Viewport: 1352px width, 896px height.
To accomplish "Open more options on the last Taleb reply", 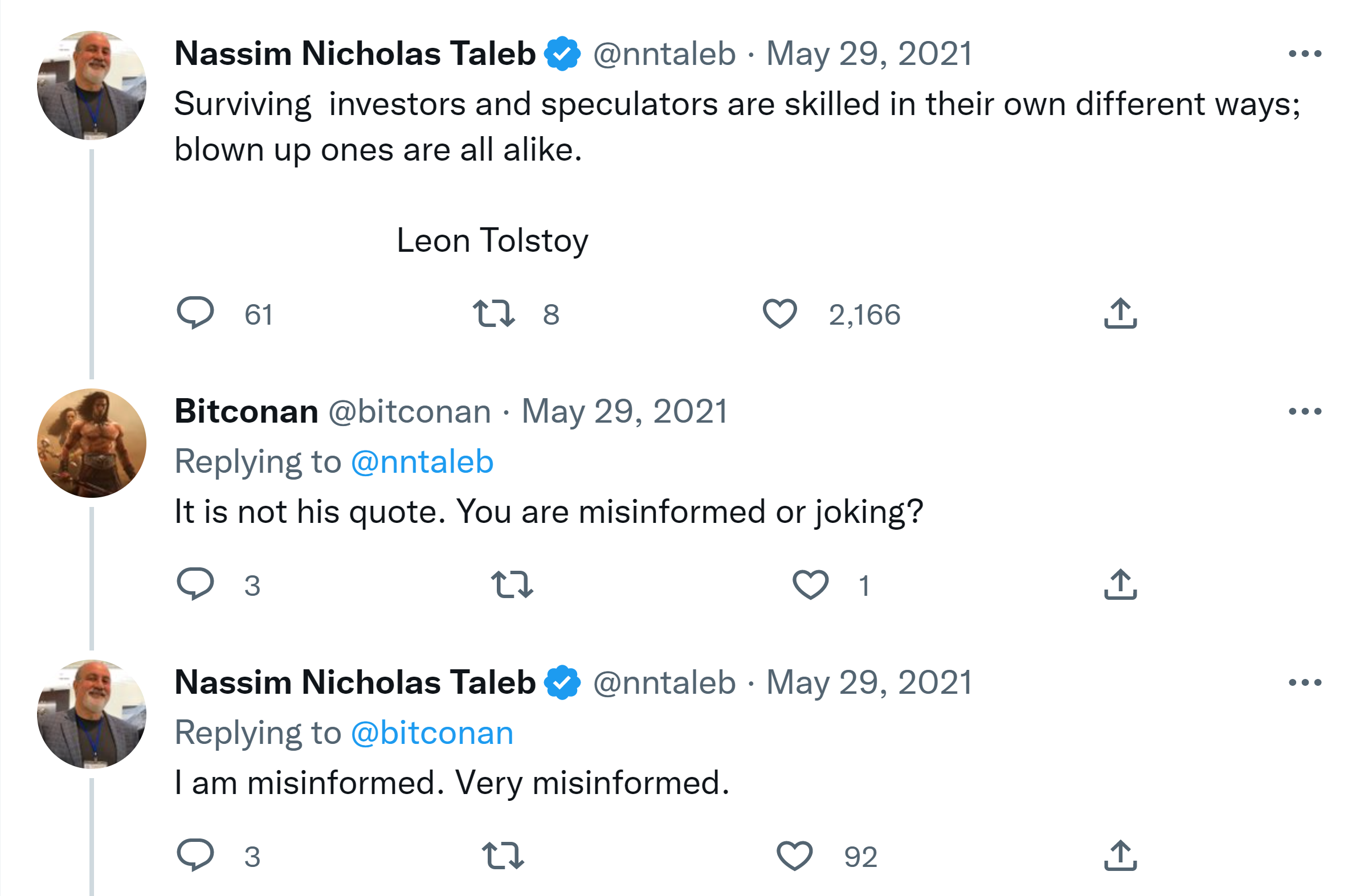I will (1305, 682).
